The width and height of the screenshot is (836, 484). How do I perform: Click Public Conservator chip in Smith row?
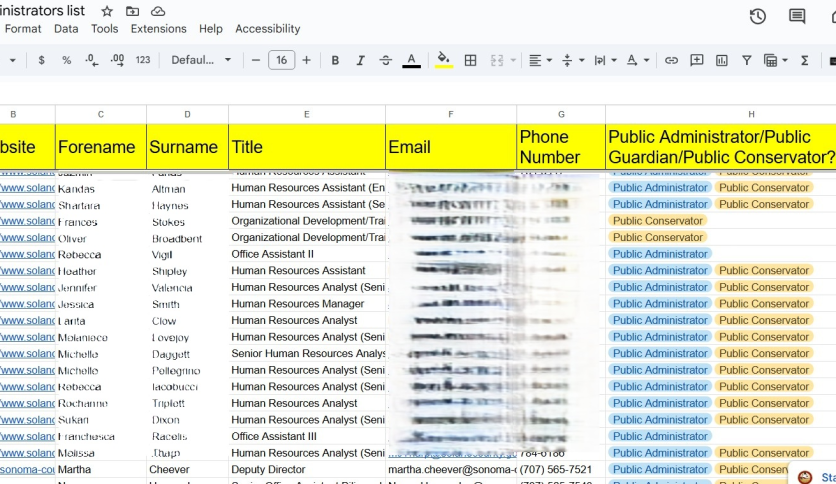(764, 304)
